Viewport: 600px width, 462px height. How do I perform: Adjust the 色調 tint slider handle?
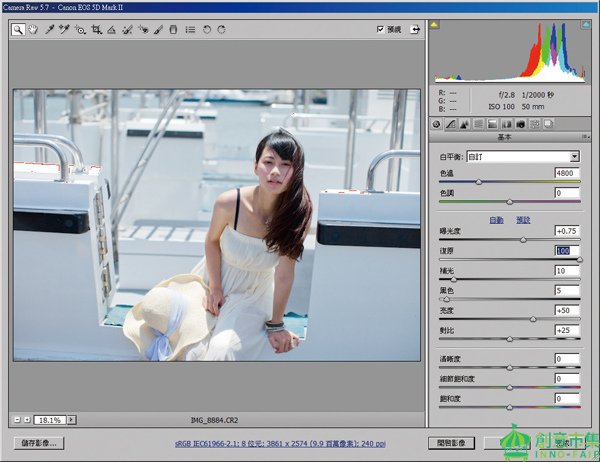510,202
